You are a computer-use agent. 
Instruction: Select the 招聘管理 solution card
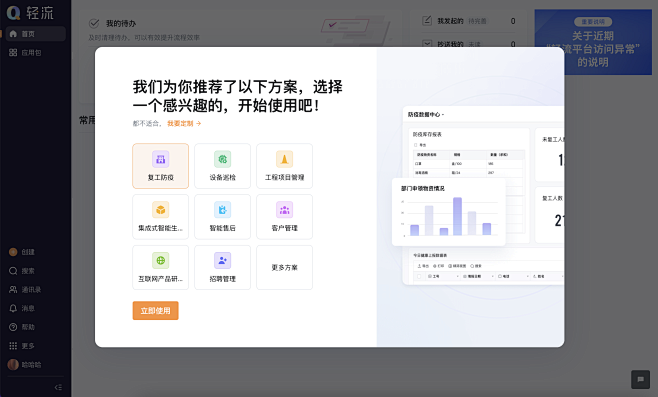(222, 267)
